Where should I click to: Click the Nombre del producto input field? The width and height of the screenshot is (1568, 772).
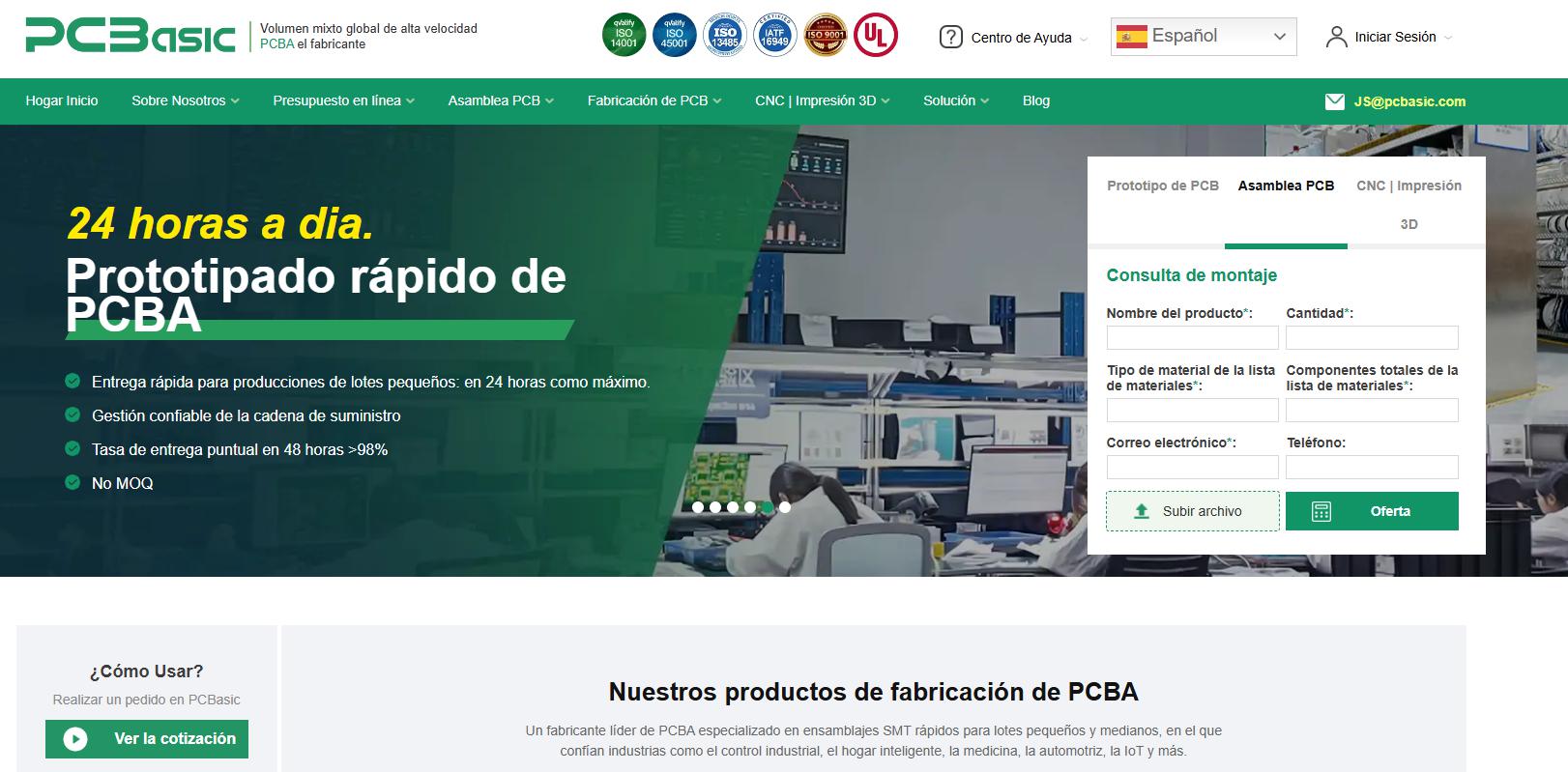(x=1192, y=338)
